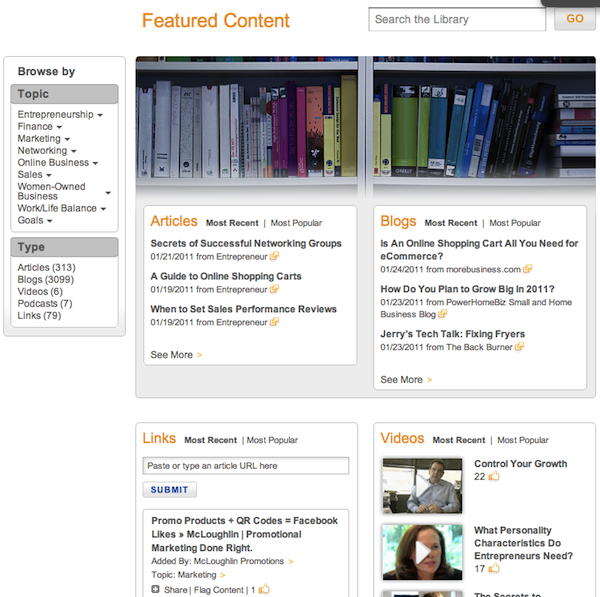Click external link icon after Business Blog

click(442, 314)
